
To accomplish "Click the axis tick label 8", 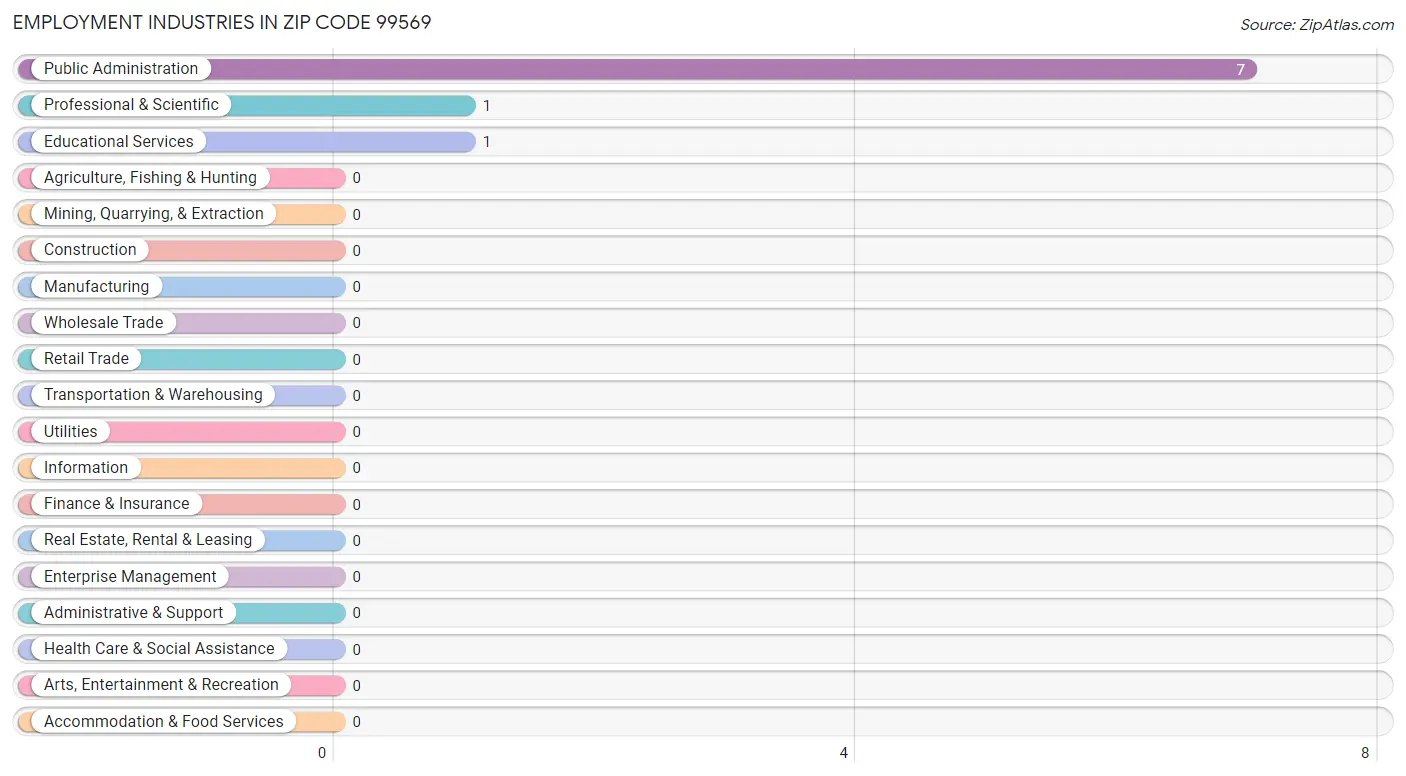I will (1365, 753).
